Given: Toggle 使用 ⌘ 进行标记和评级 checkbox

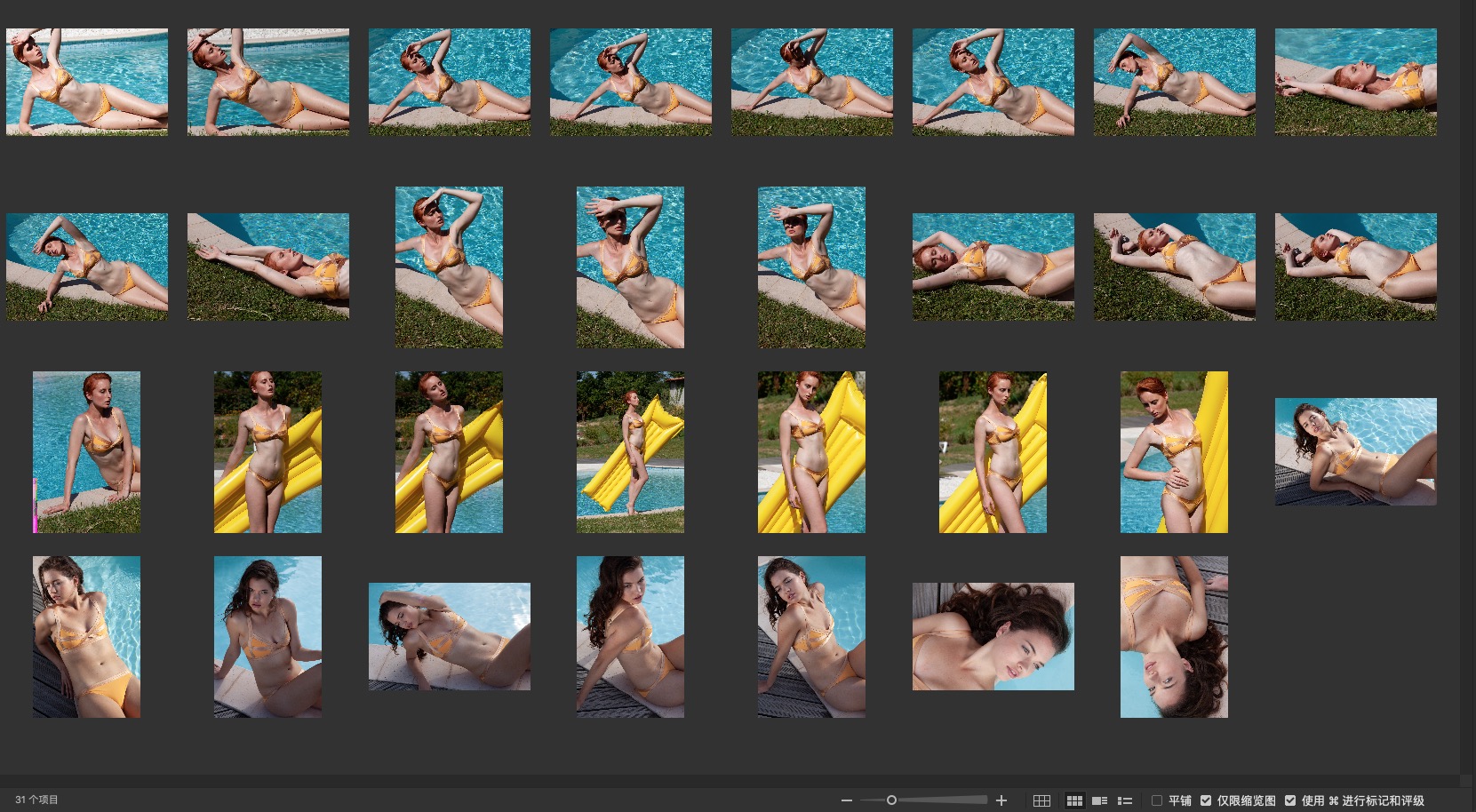Looking at the screenshot, I should coord(1290,800).
